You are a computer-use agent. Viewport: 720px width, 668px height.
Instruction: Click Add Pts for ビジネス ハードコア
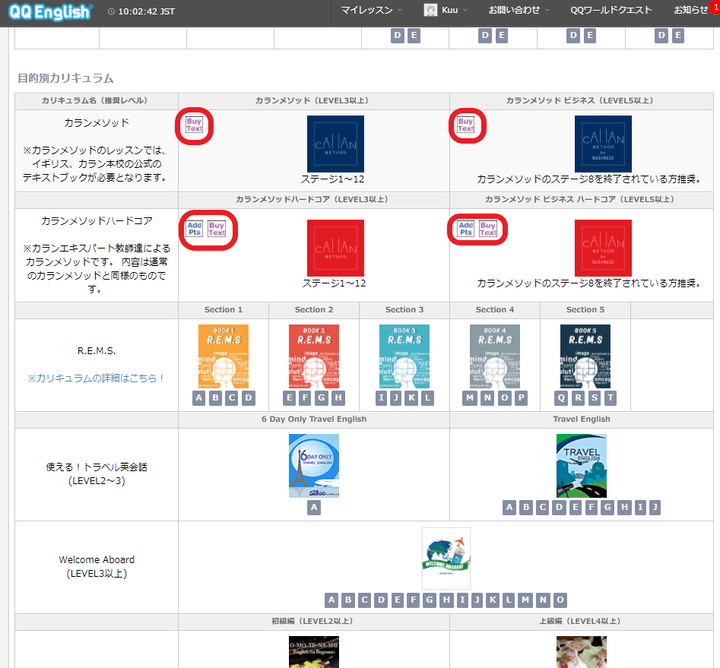coord(466,229)
